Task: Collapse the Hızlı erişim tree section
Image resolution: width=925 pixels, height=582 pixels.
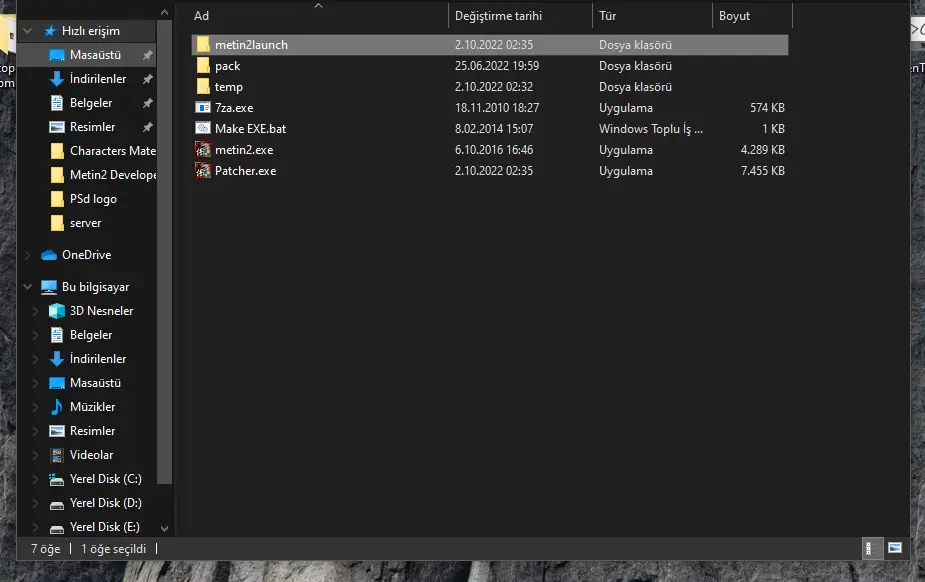Action: [x=28, y=31]
